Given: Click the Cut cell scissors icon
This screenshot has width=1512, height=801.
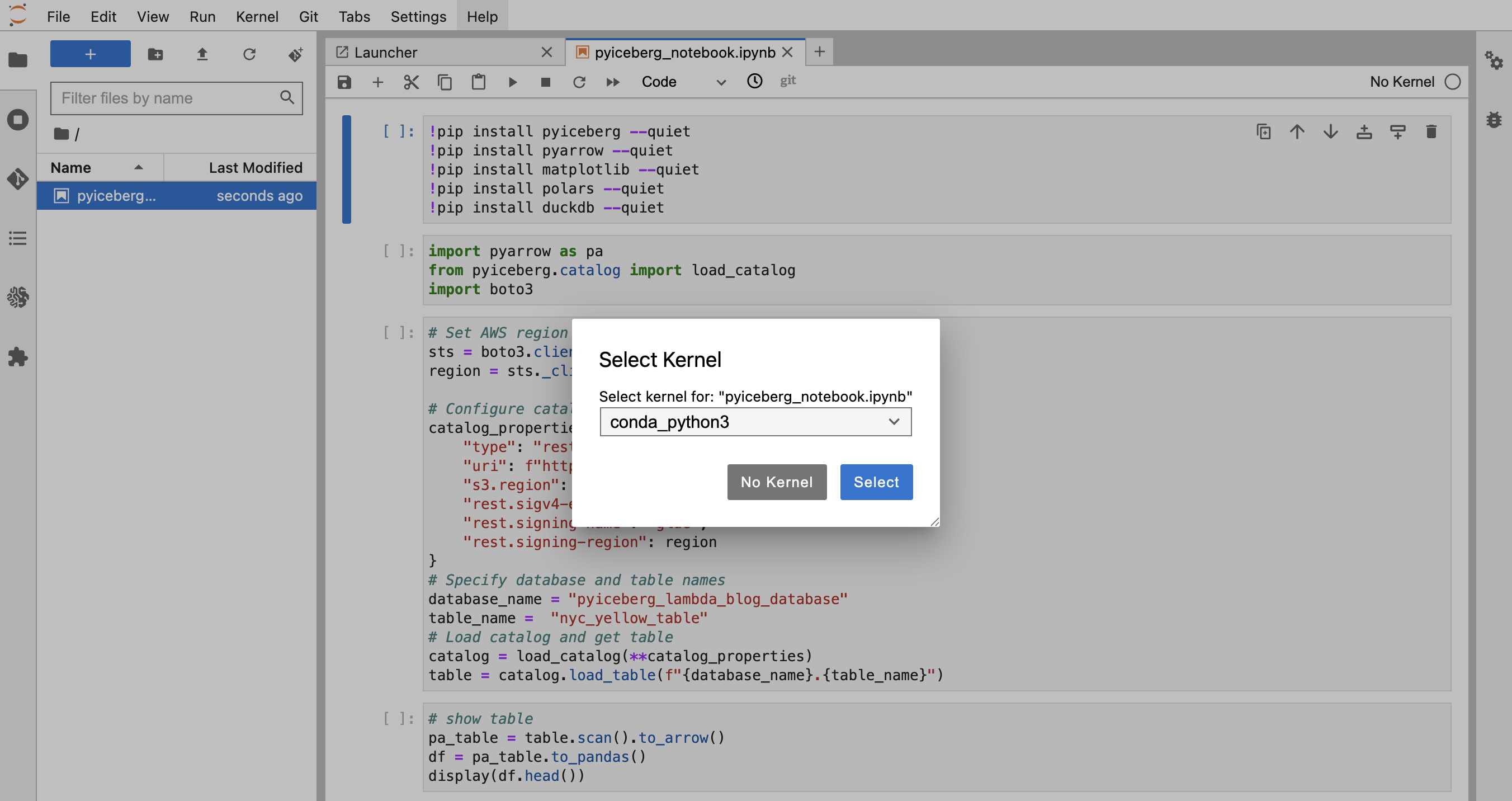Looking at the screenshot, I should [411, 82].
